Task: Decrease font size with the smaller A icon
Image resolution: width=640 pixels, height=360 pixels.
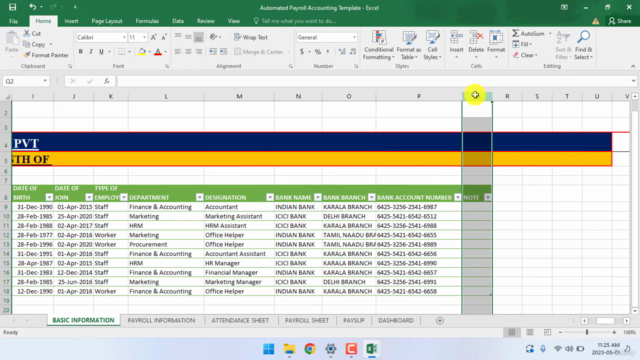Action: [164, 37]
